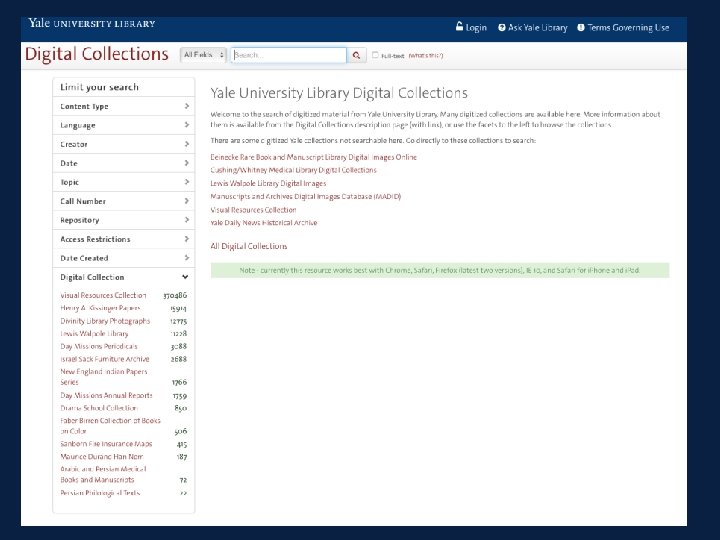Filter by Maurice Durand Han Nom

[x=101, y=457]
